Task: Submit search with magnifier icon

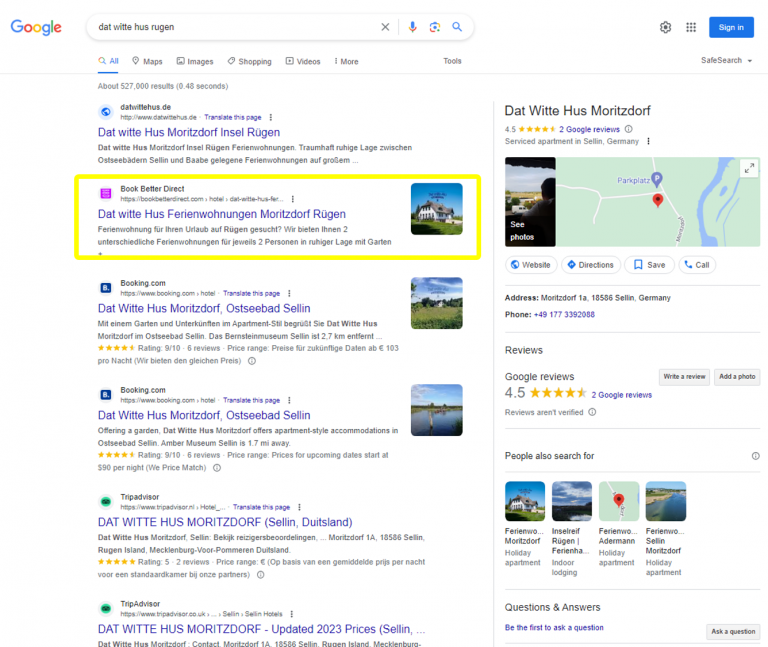Action: pos(457,27)
